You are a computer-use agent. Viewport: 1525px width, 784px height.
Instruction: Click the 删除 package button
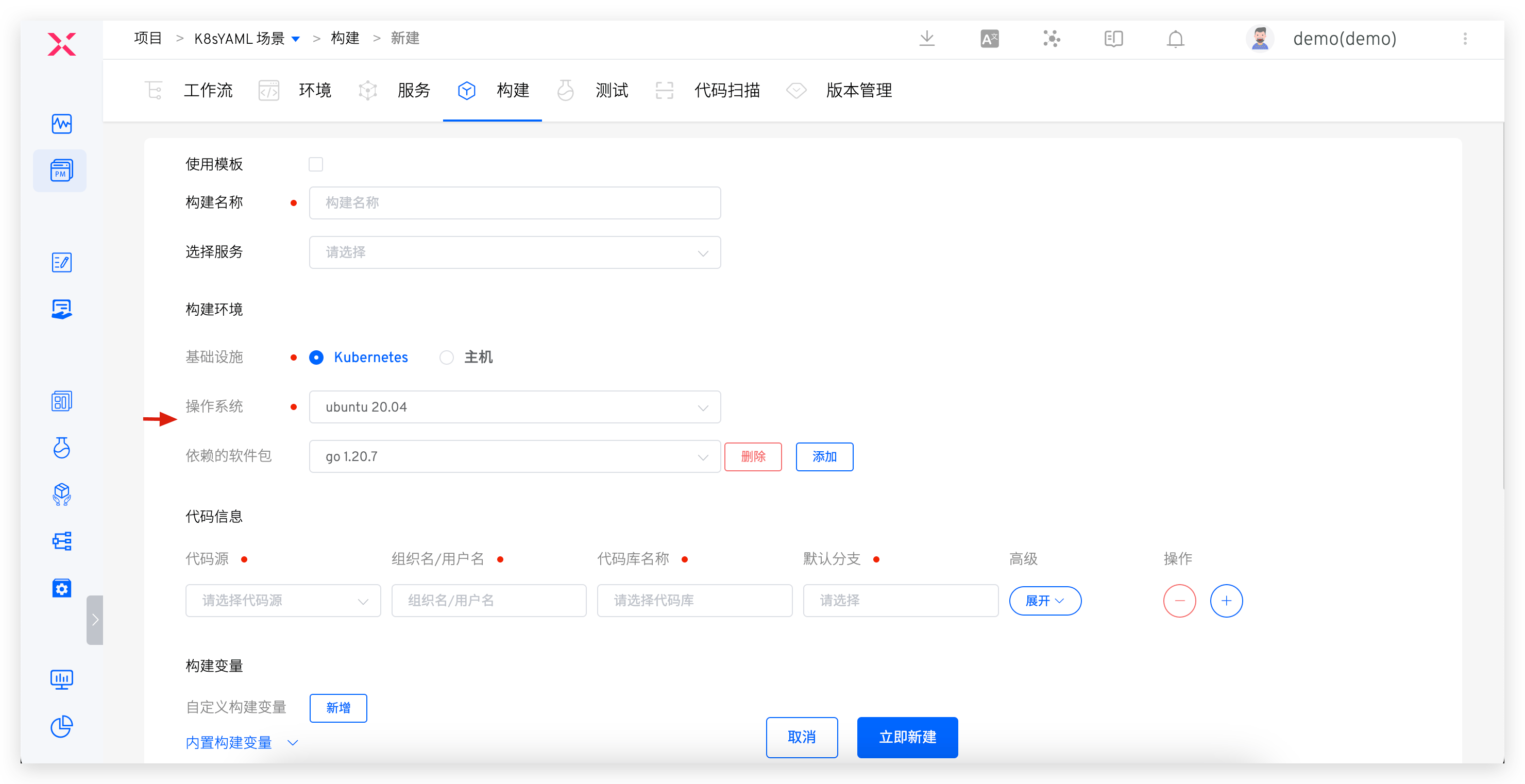753,456
